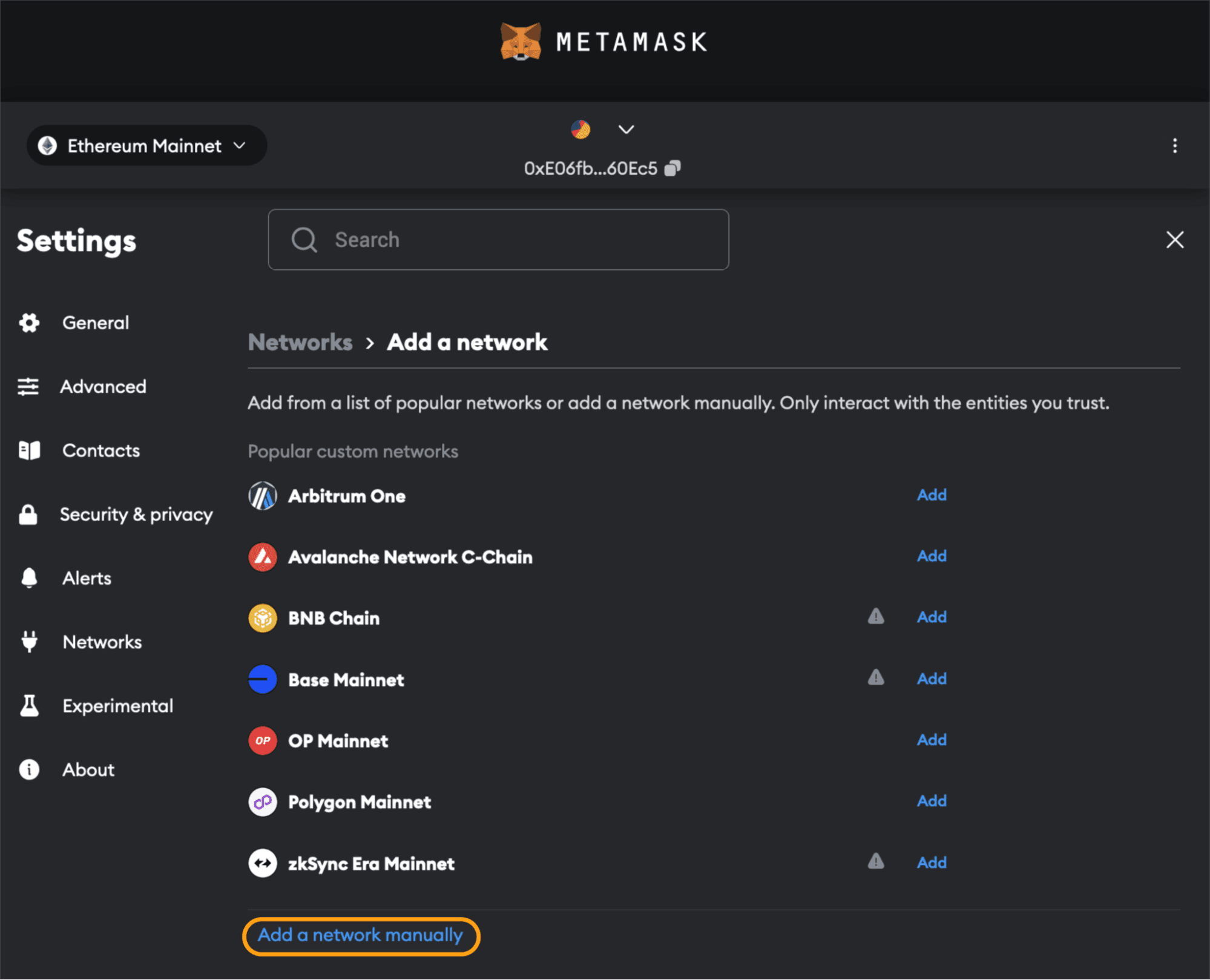Screen dimensions: 1210x980
Task: Copy the wallet address 0xE06fb...60Ec5
Action: [672, 168]
